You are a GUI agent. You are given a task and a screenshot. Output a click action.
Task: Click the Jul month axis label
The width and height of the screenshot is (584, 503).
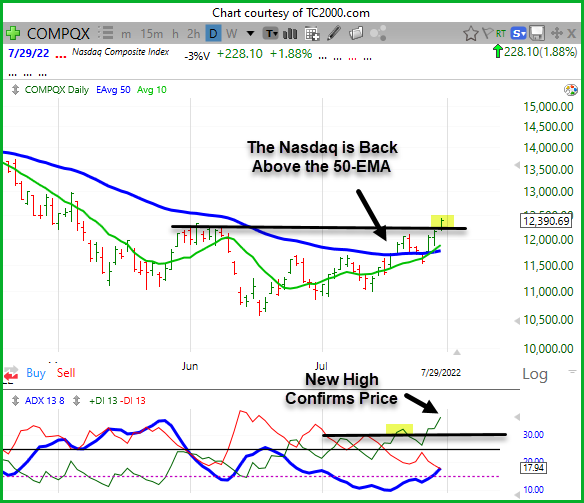(x=321, y=366)
